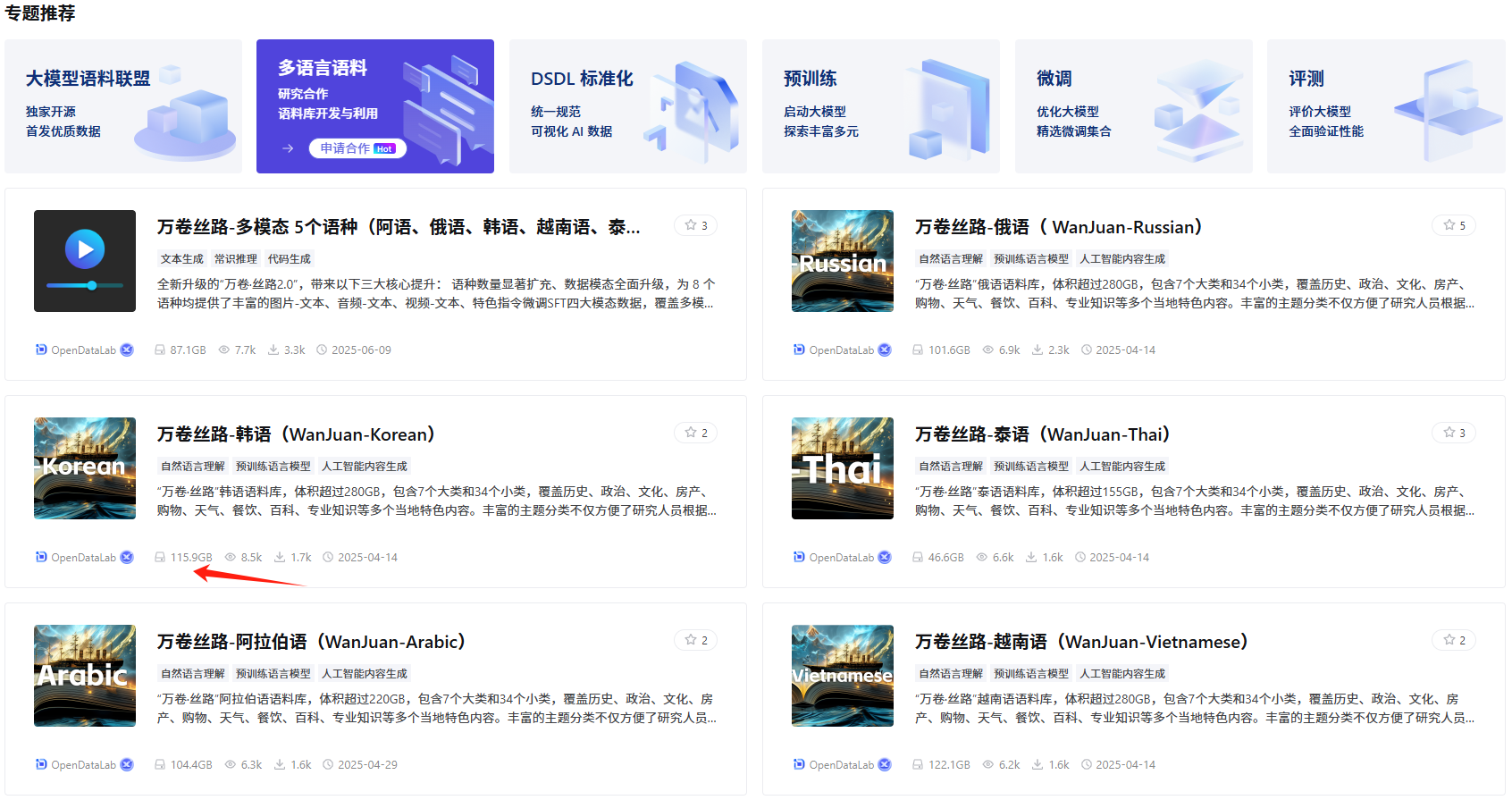
Task: Click verified badge beside OpenDataLab on Korean card
Action: click(x=127, y=557)
